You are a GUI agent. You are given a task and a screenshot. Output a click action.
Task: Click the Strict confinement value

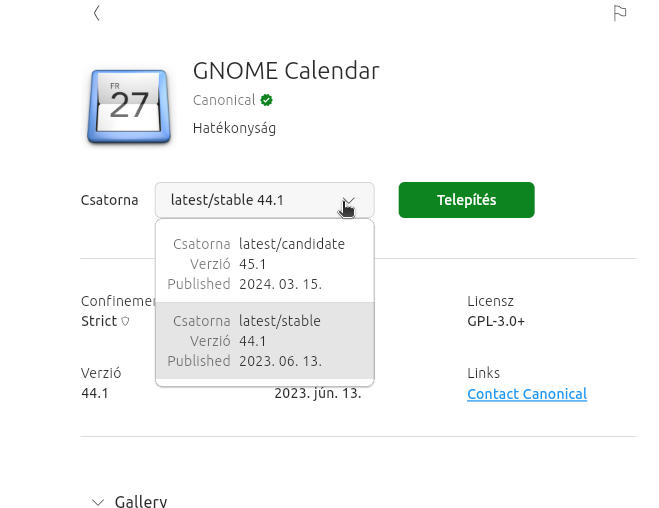(x=99, y=321)
